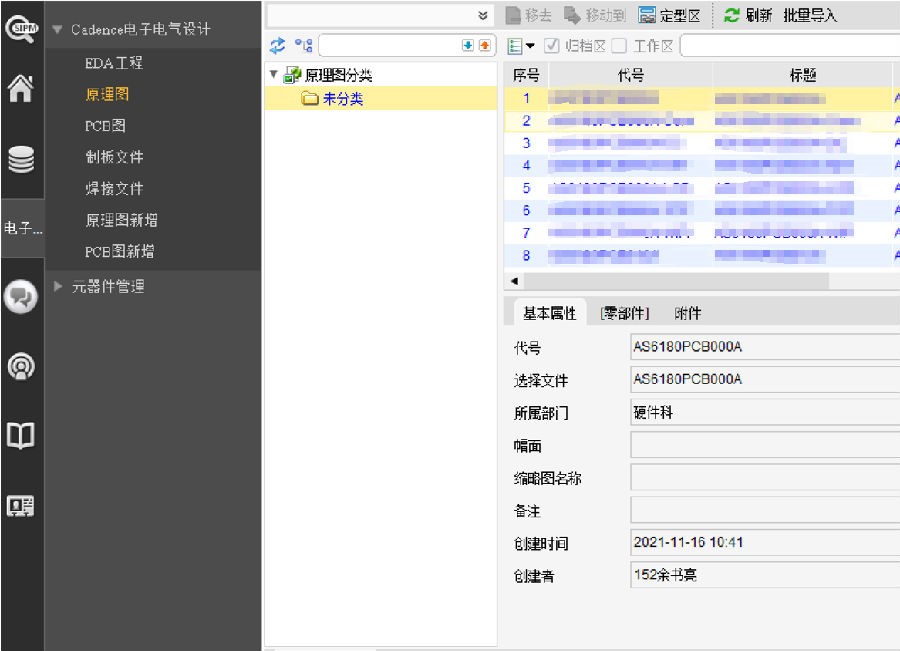The height and width of the screenshot is (651, 900).
Task: Go to the Home icon in sidebar
Action: click(x=22, y=91)
